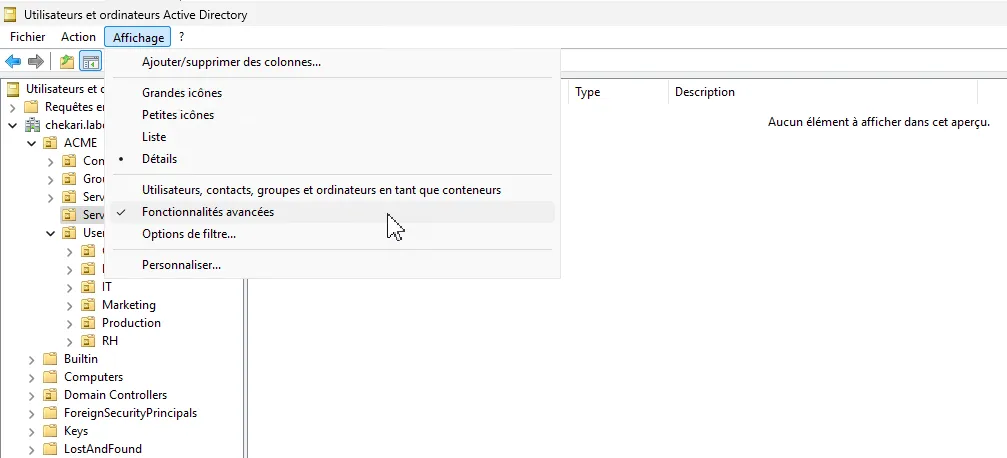
Task: Choose Ajouter/supprimer des colonnes menu entry
Action: 231,62
